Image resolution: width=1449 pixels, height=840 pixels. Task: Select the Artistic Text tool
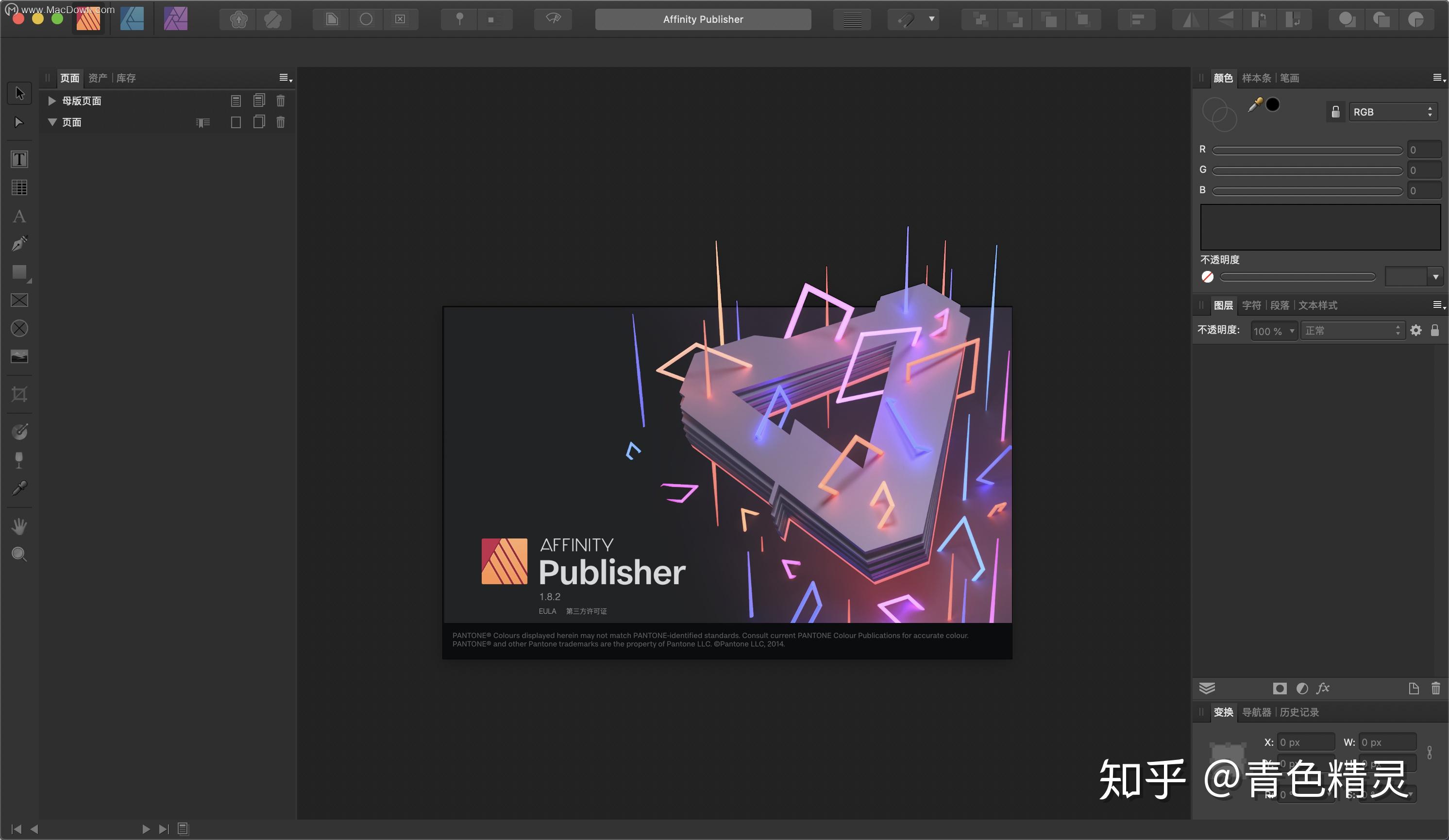click(x=19, y=216)
